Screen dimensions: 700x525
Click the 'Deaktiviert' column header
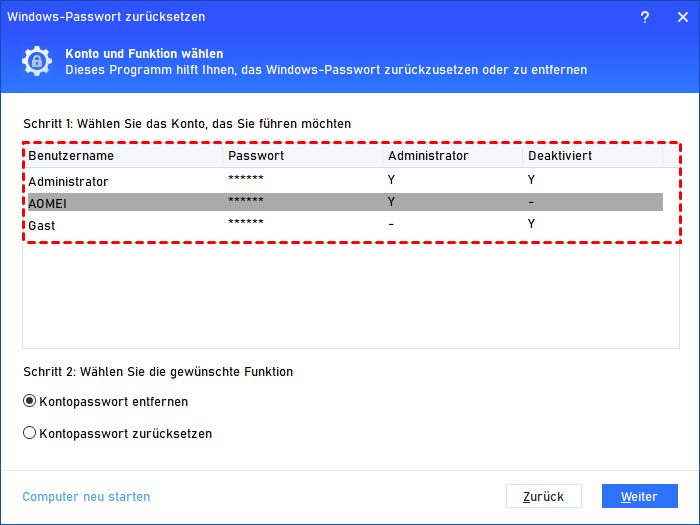[560, 156]
